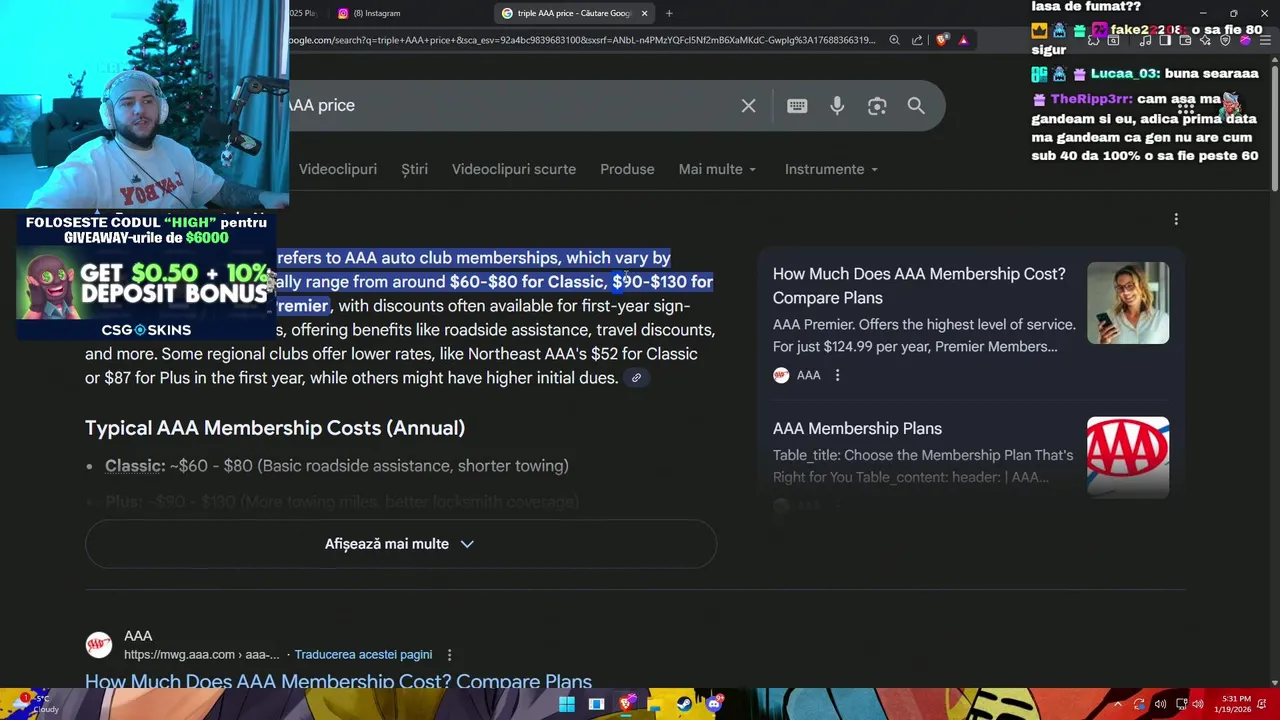Open File Explorer from the taskbar
The image size is (1280, 720).
[x=654, y=704]
